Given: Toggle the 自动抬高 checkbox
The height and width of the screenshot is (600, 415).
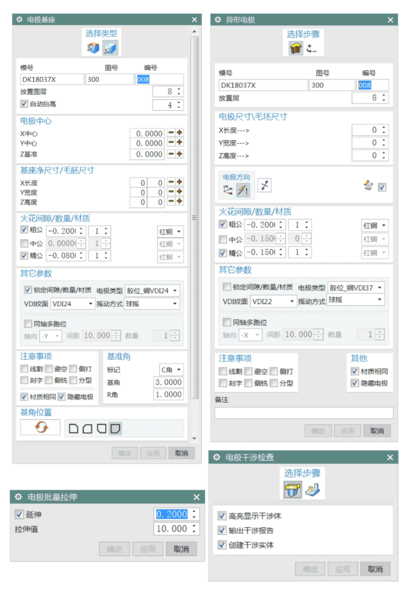Looking at the screenshot, I should 24,104.
